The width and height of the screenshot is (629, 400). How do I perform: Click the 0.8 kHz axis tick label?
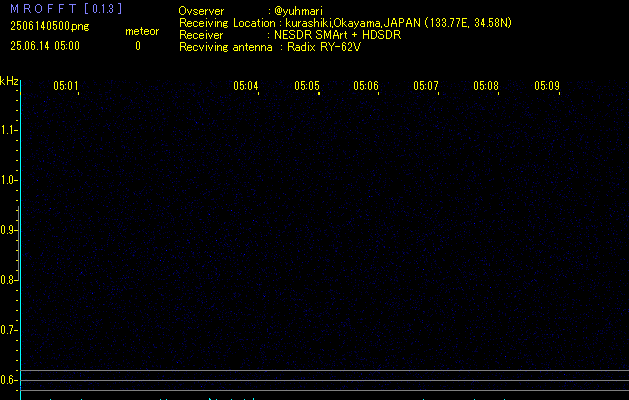(7, 280)
